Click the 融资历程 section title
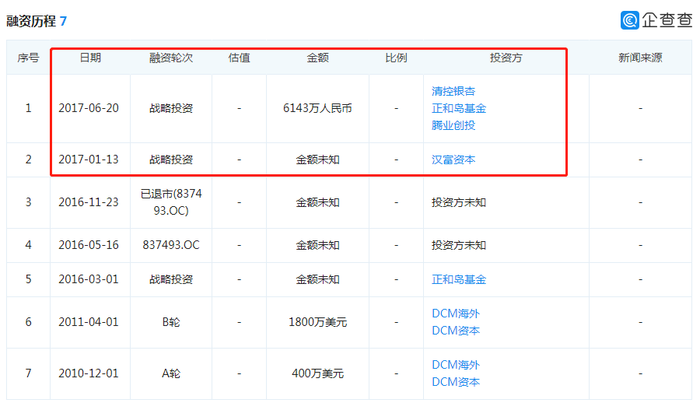Screen dimensions: 700x410 pyautogui.click(x=31, y=21)
